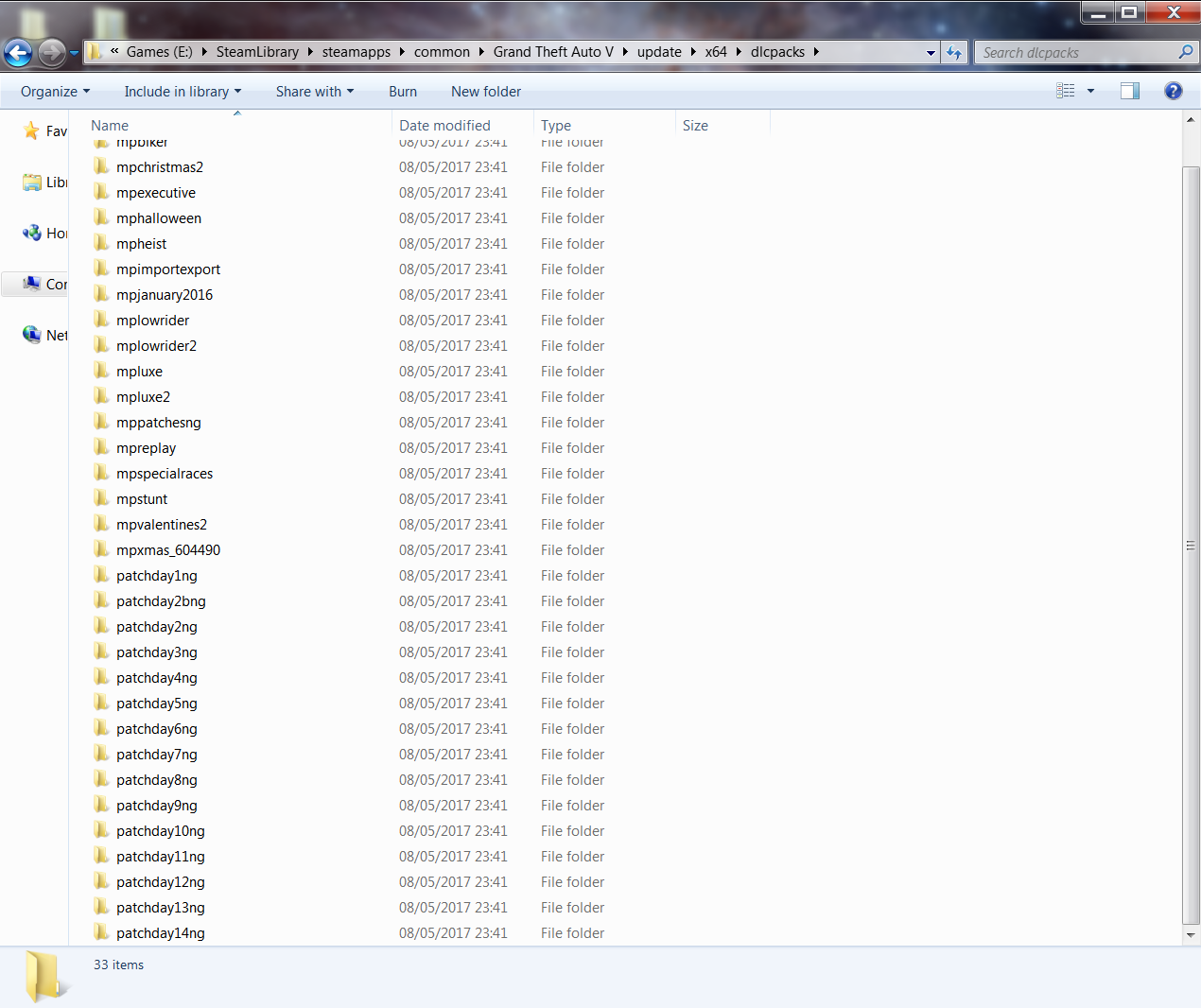Select Homegroup in the navigation pane

click(44, 234)
